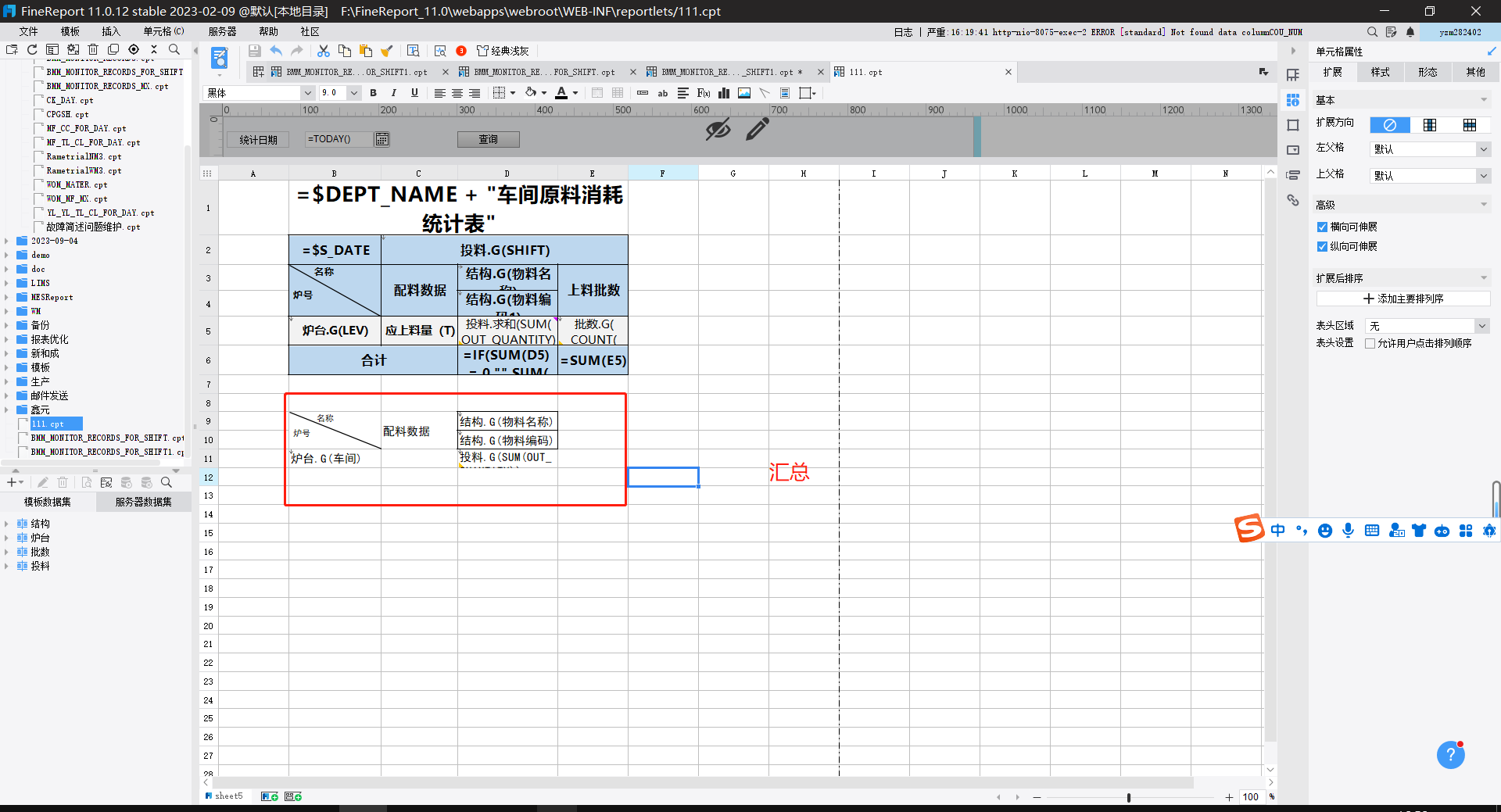The width and height of the screenshot is (1501, 812).
Task: Toggle italic formatting
Action: 393,93
